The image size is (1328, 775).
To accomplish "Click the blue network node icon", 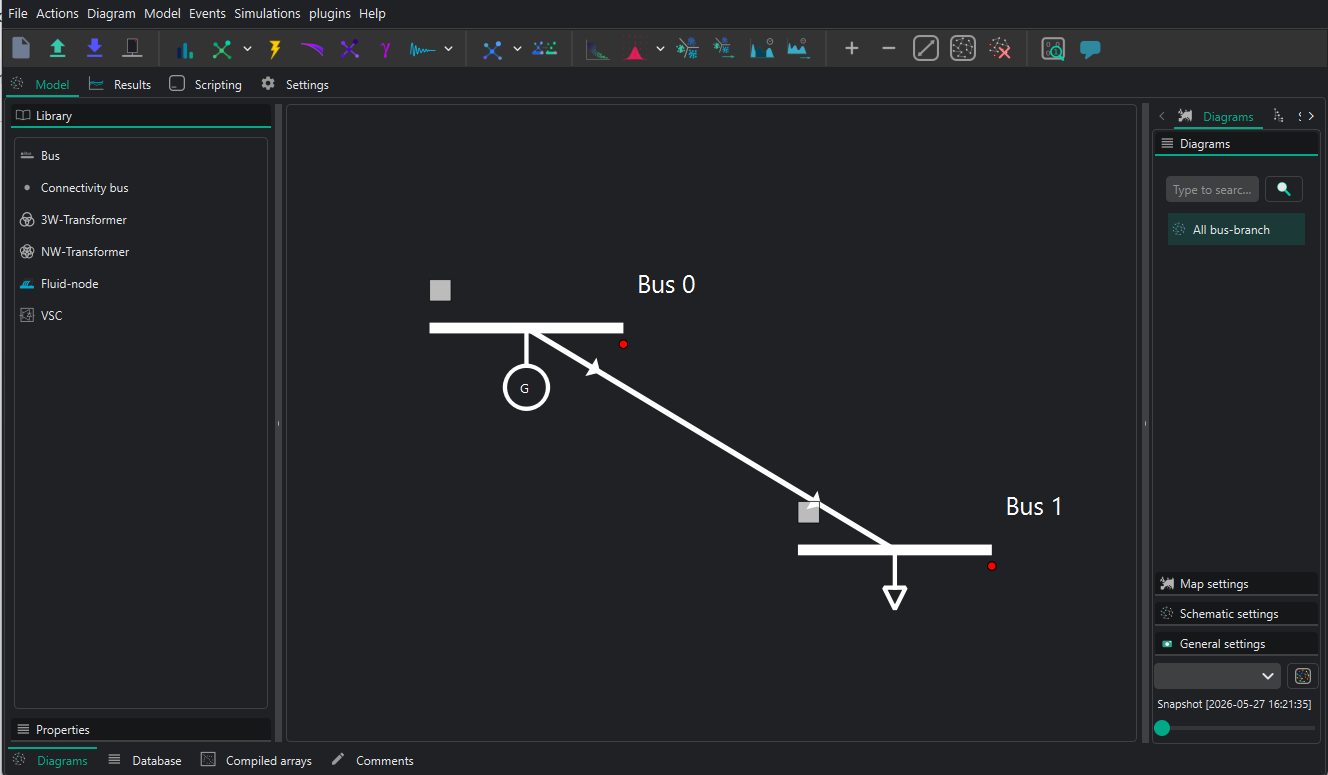I will point(492,48).
